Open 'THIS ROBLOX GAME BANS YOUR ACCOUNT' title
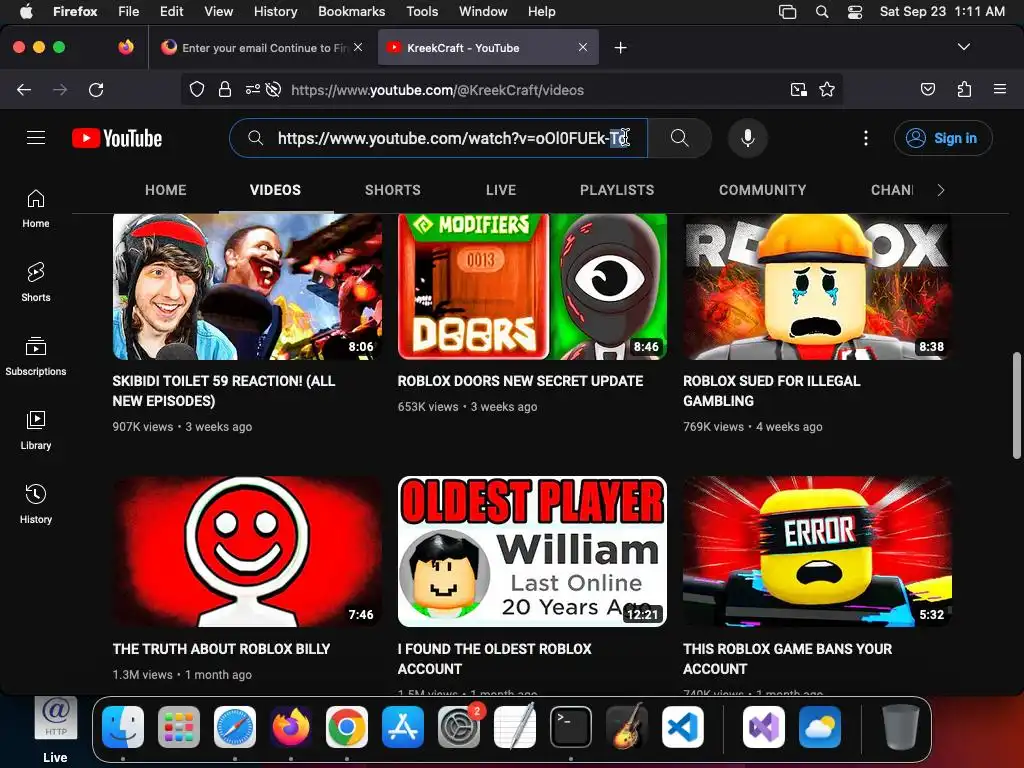Image resolution: width=1024 pixels, height=768 pixels. [787, 659]
